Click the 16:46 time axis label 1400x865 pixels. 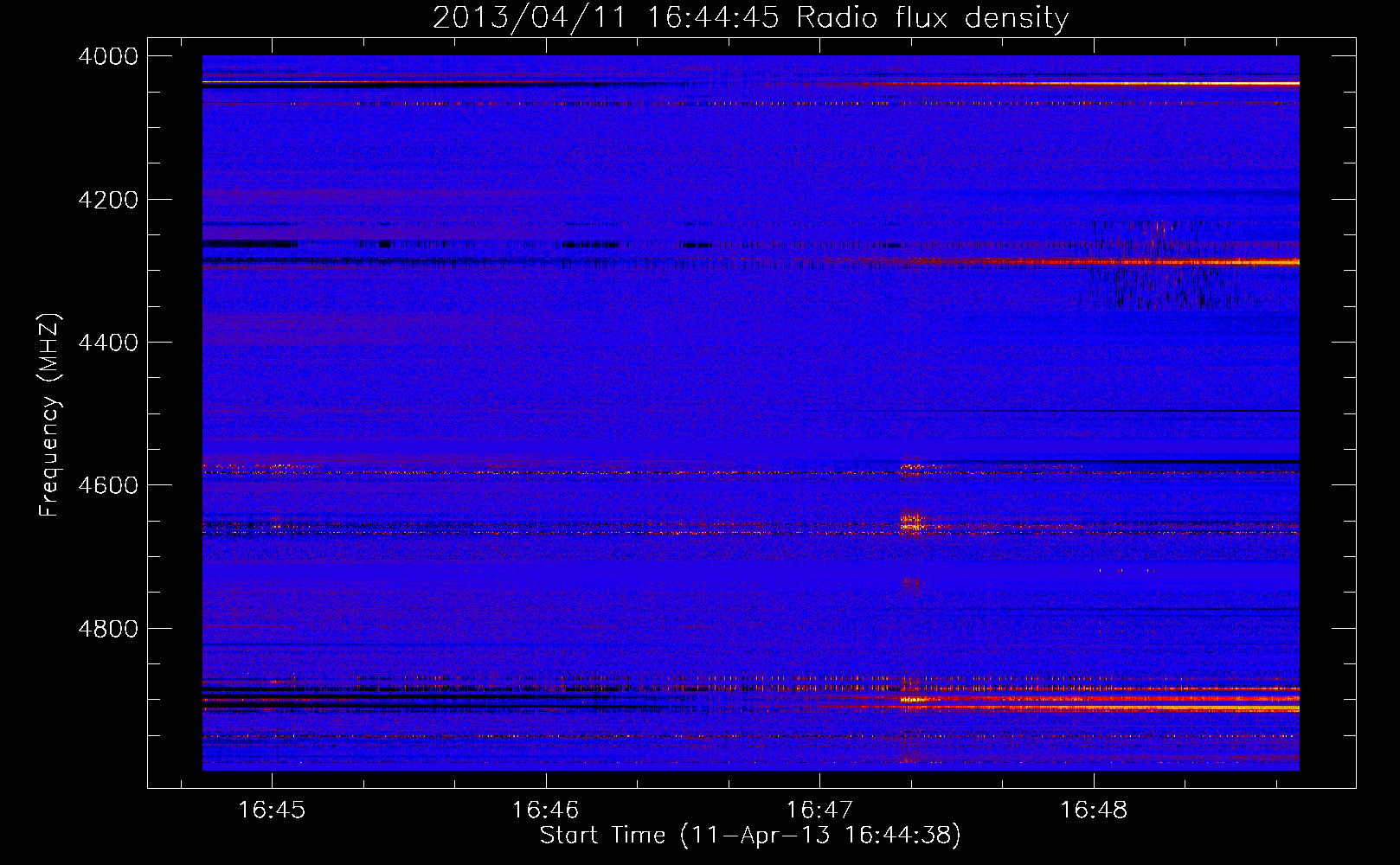tap(545, 811)
